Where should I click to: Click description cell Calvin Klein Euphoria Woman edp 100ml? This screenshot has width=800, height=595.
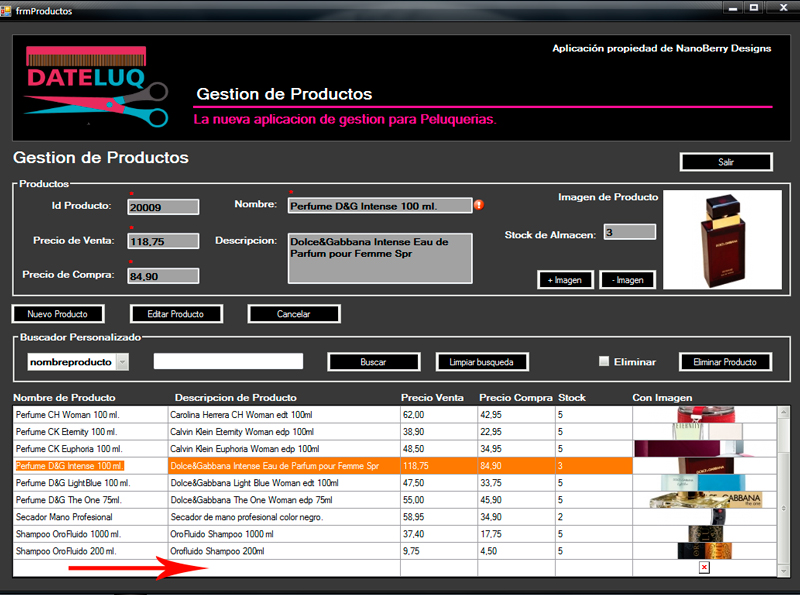point(284,449)
